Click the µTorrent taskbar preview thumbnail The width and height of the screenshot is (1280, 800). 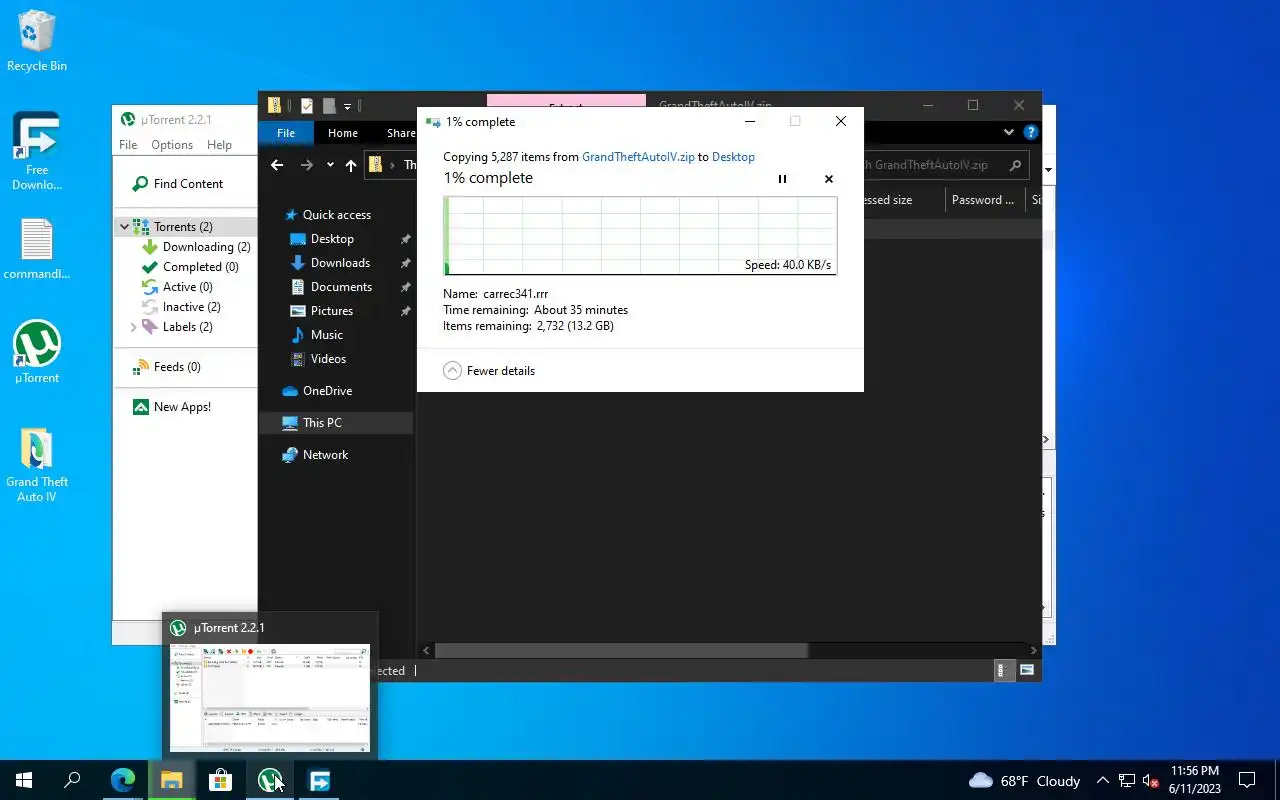click(270, 698)
